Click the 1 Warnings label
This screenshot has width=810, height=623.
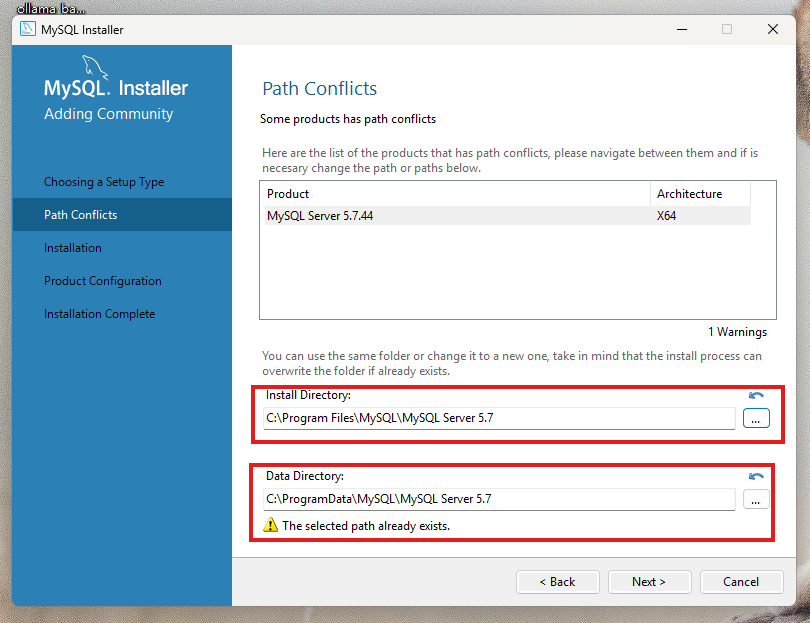(737, 332)
